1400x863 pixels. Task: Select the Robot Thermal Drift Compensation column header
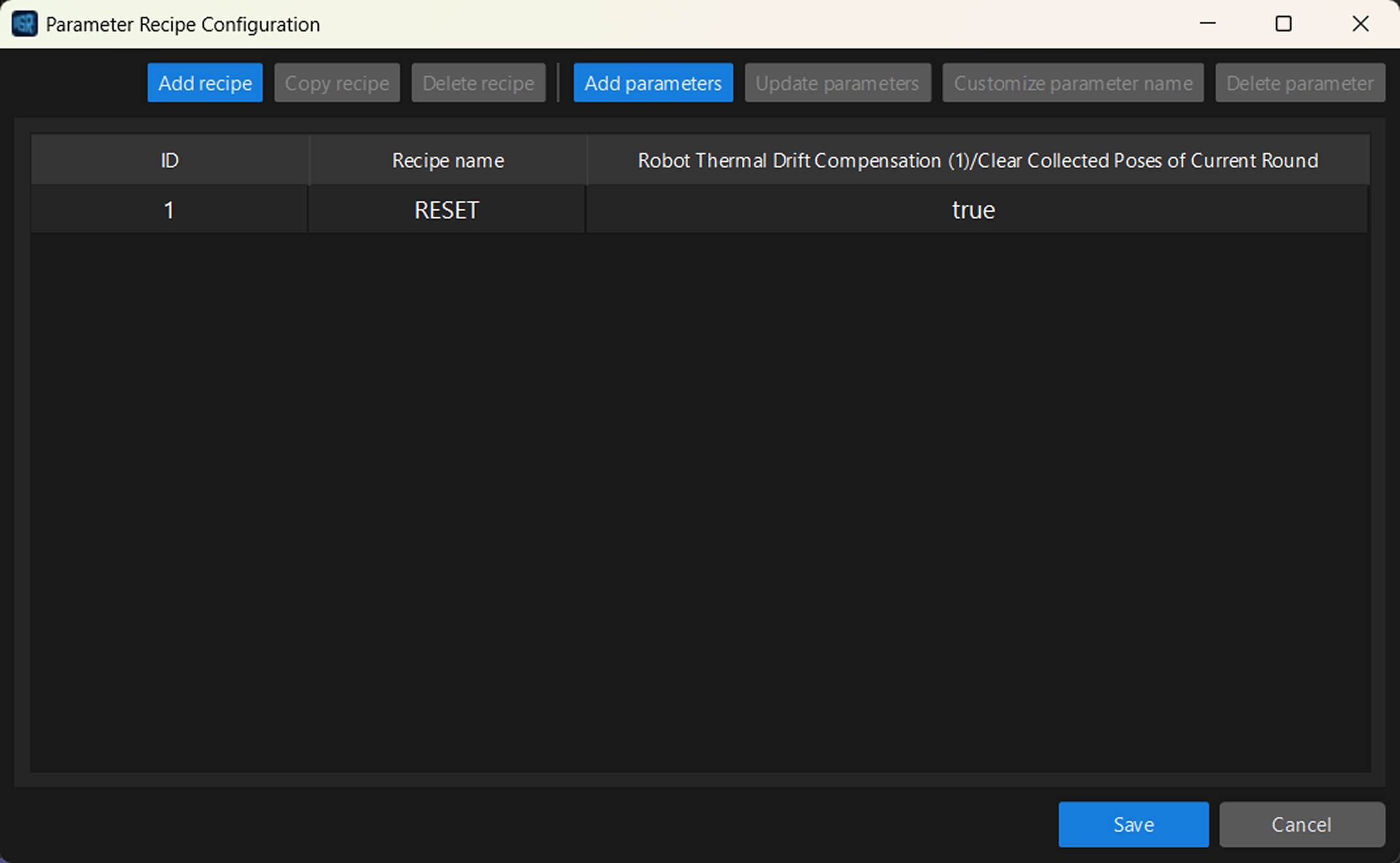(978, 160)
